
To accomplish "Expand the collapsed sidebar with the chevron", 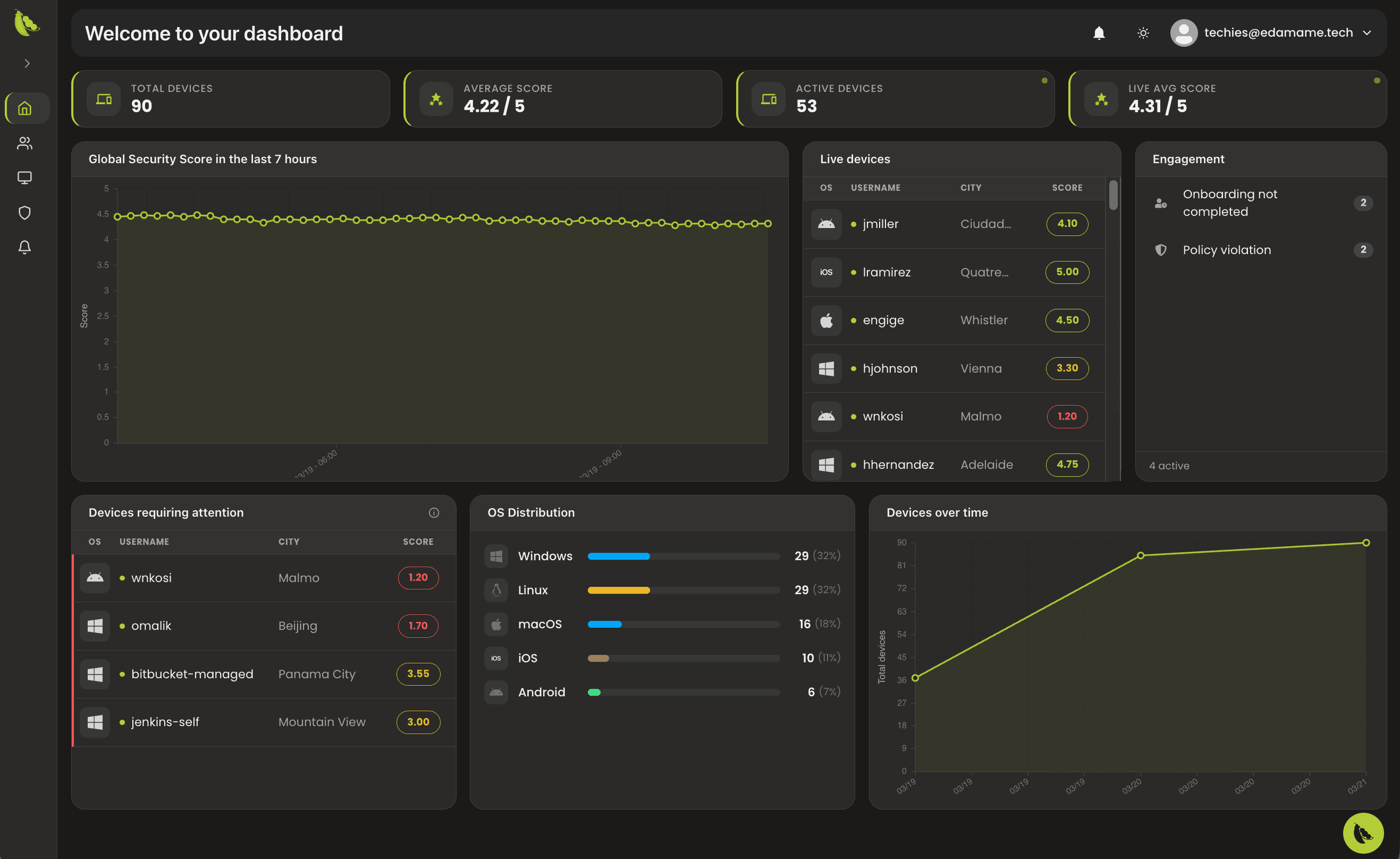I will coord(27,63).
